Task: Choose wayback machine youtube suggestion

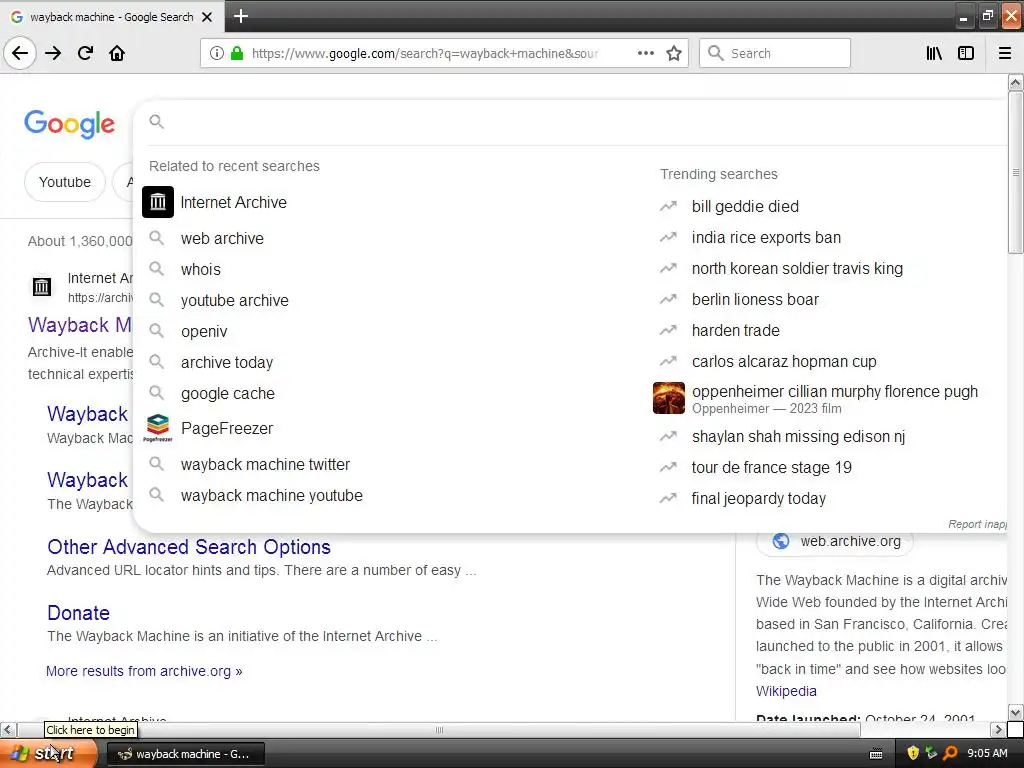Action: click(272, 496)
